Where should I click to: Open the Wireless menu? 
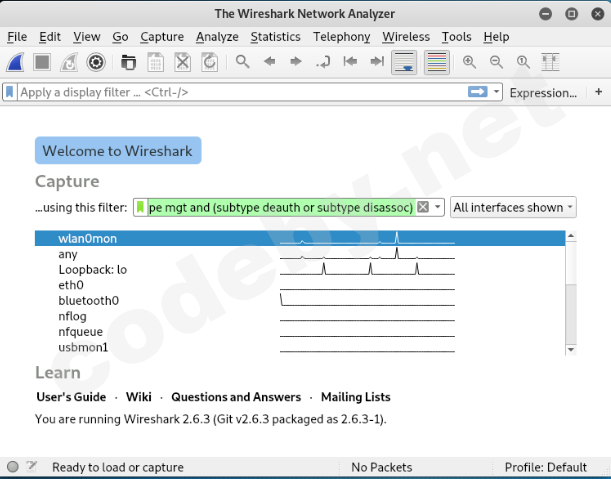(406, 37)
